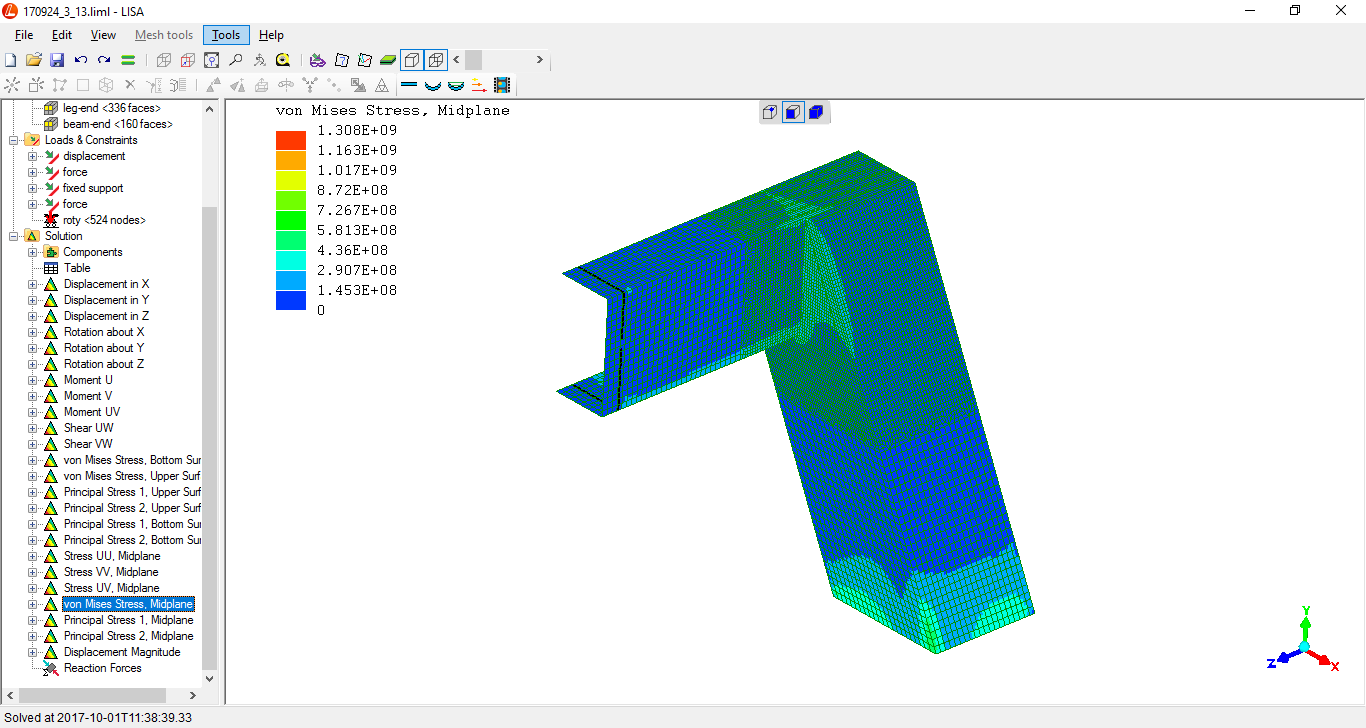Open the View menu
This screenshot has width=1366, height=728.
pos(103,35)
